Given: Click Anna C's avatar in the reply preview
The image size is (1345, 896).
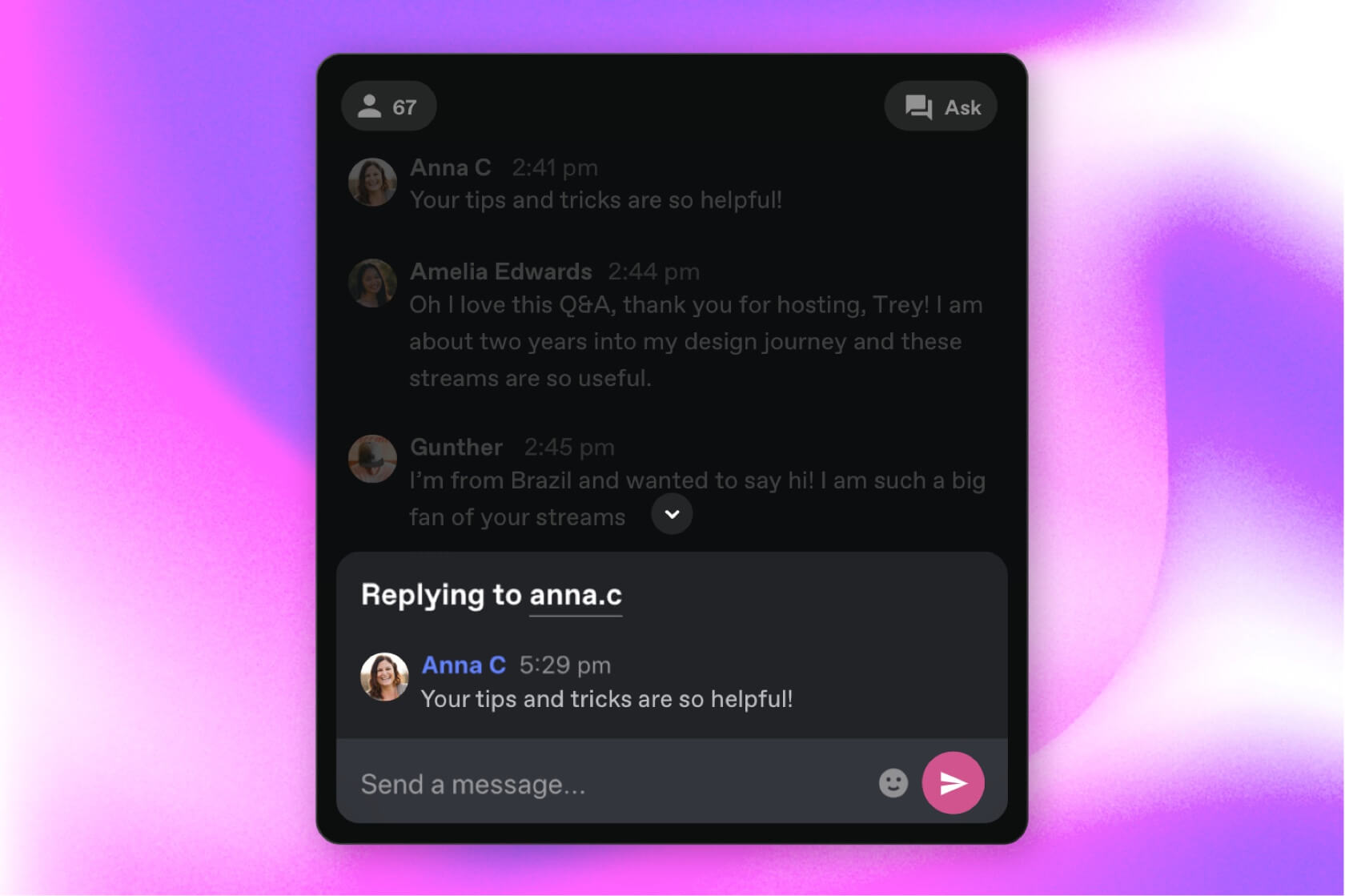Looking at the screenshot, I should 384,677.
